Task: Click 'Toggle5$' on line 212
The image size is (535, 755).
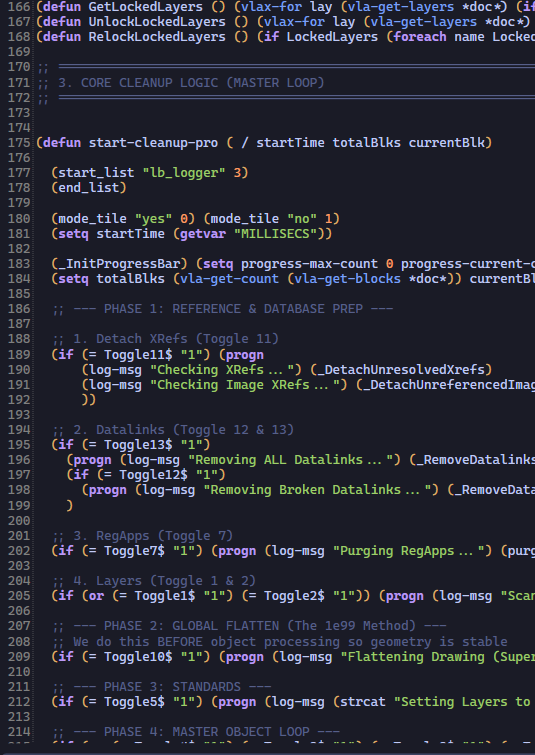Action: (x=134, y=702)
